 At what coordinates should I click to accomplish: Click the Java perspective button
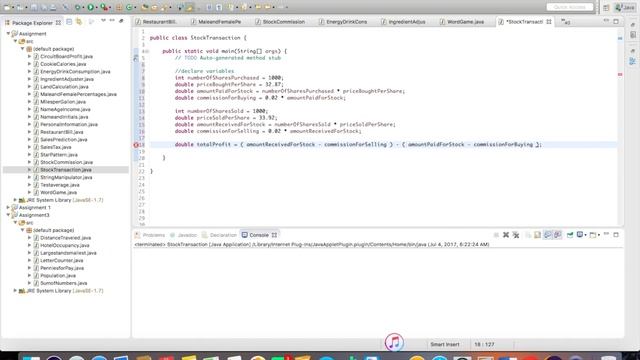click(625, 7)
